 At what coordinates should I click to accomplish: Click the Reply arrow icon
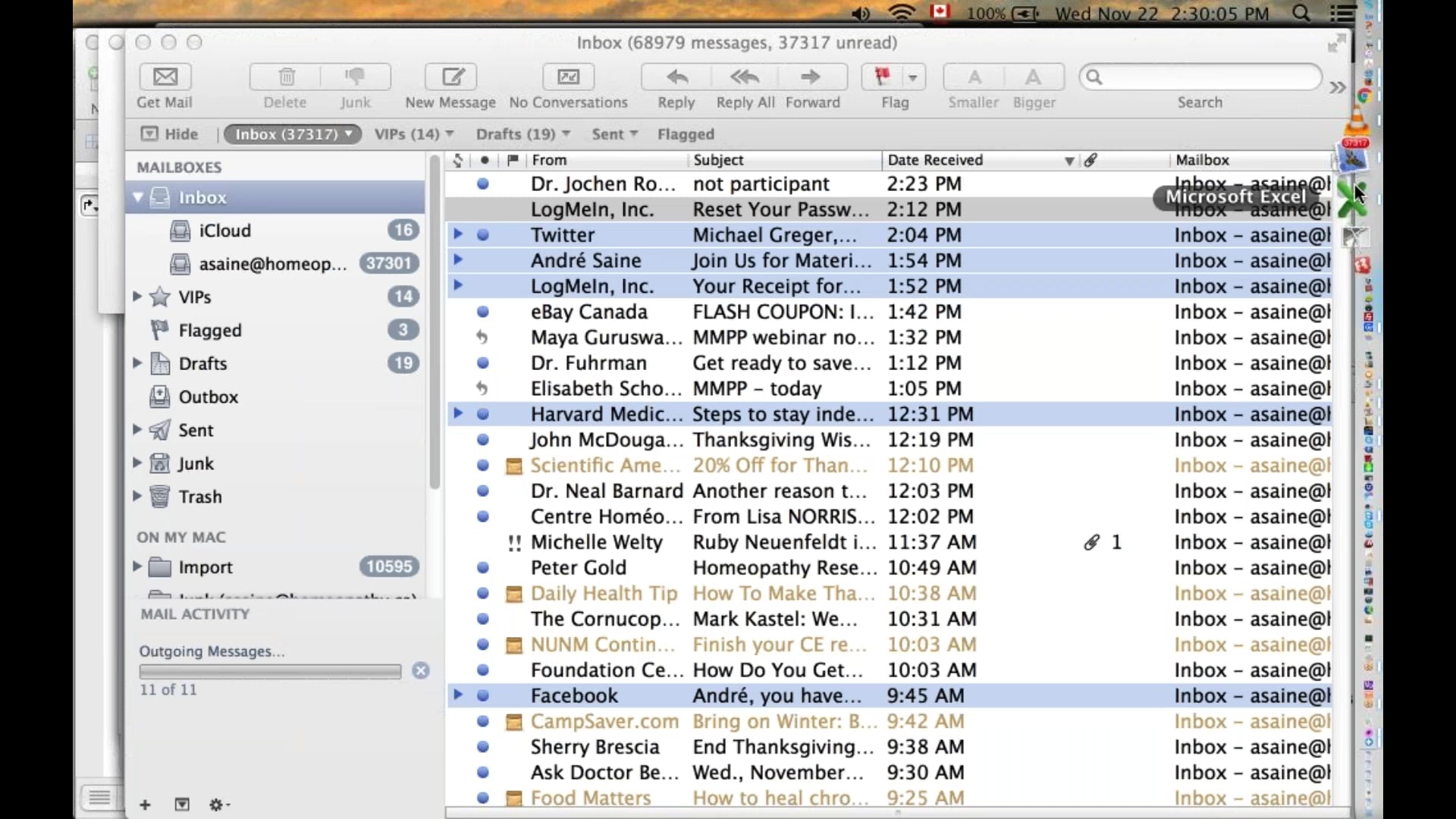coord(676,77)
